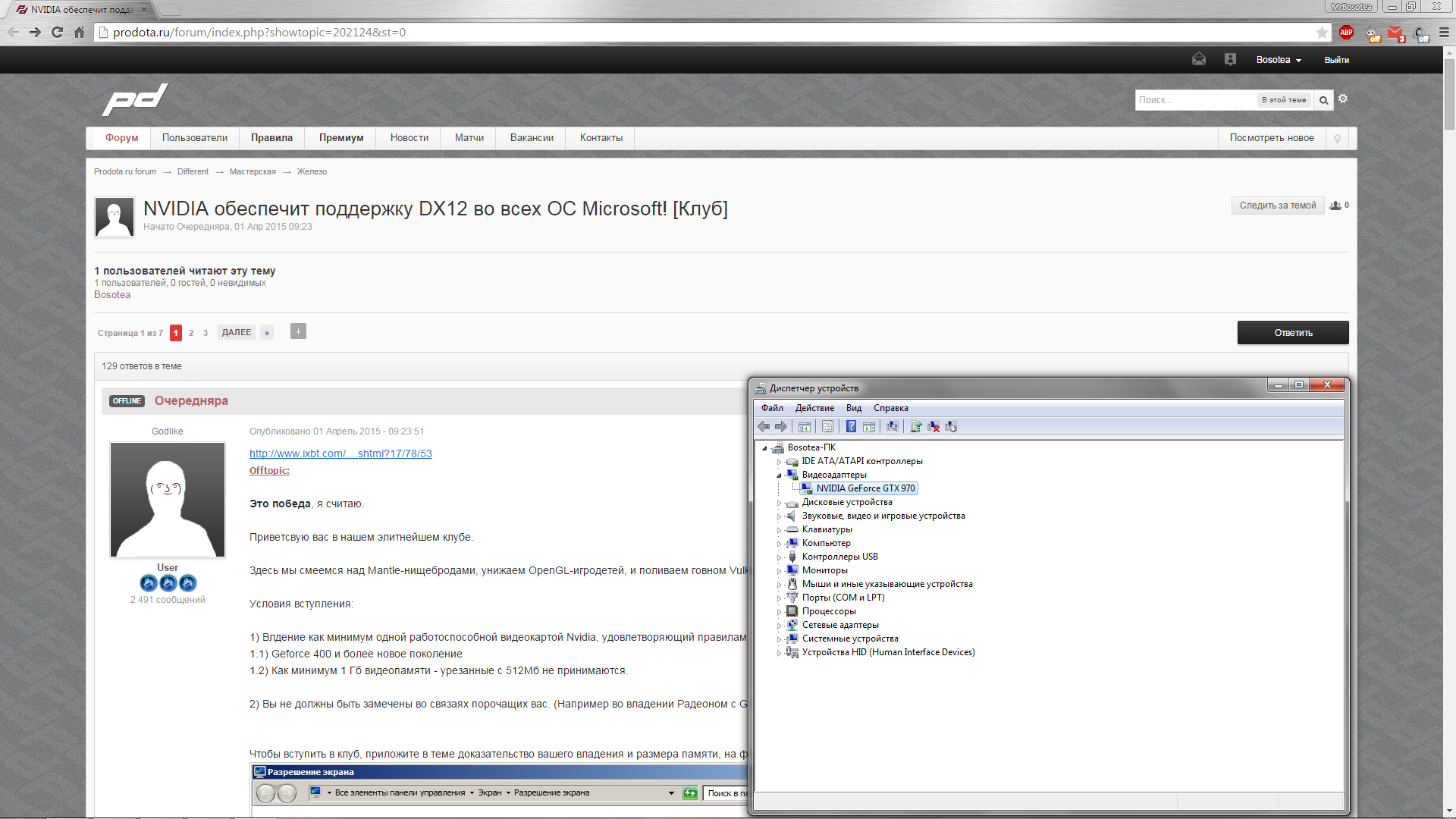Open the Действие menu in Device Manager

coord(814,408)
